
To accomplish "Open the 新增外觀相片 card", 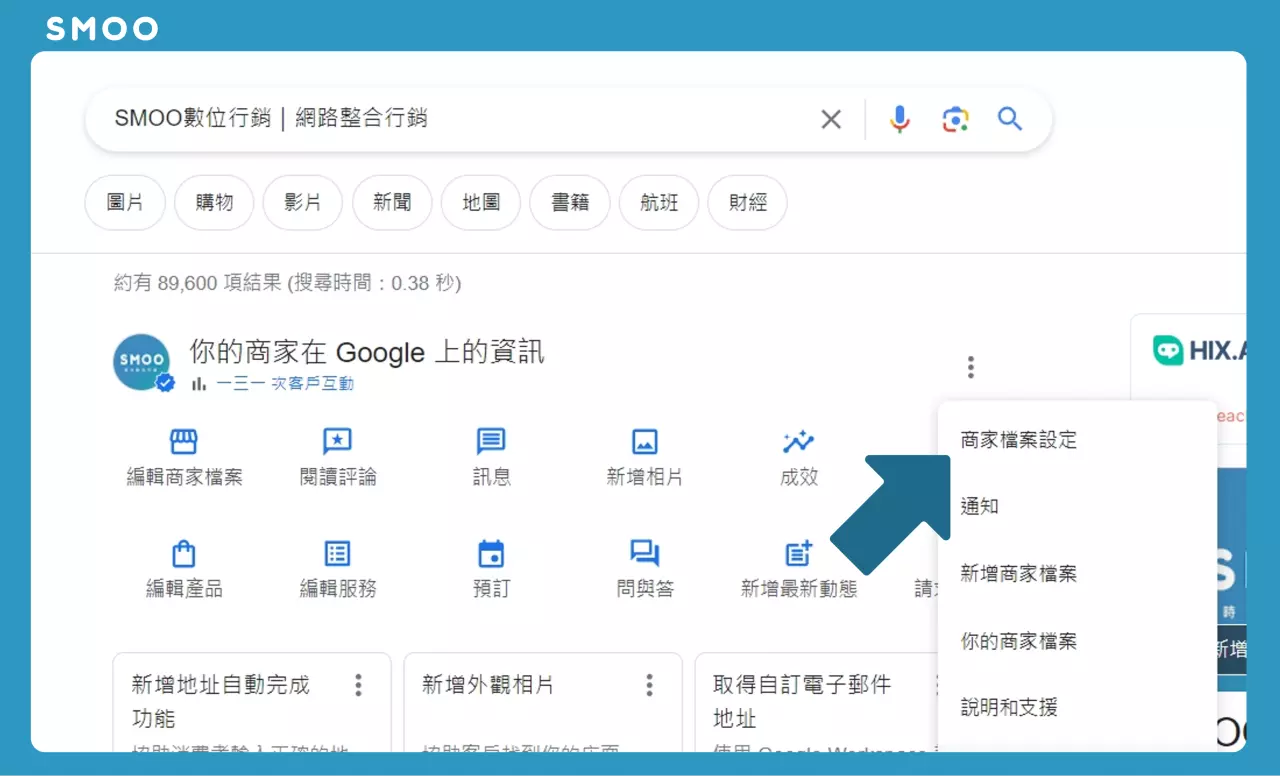I will (543, 703).
